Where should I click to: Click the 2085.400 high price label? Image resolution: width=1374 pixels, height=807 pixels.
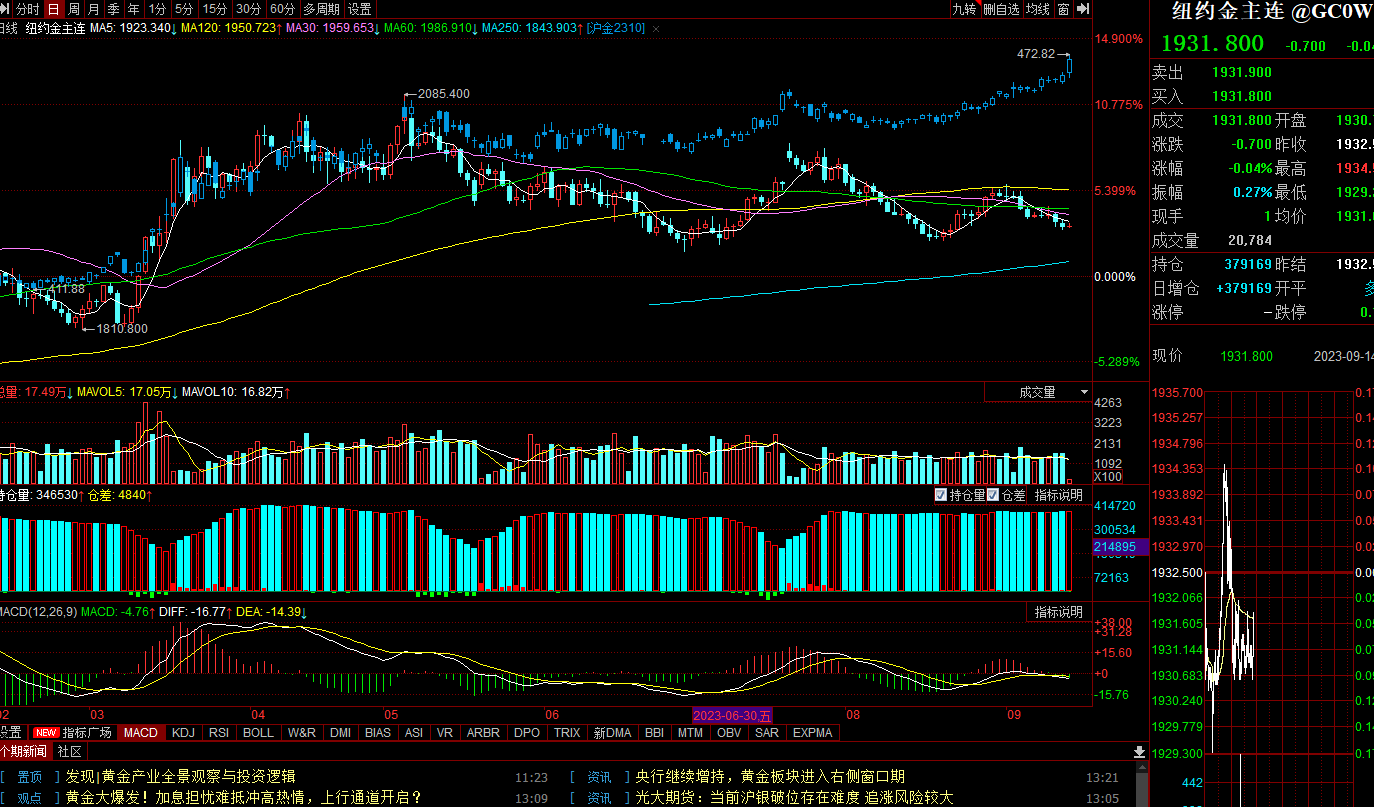[443, 94]
